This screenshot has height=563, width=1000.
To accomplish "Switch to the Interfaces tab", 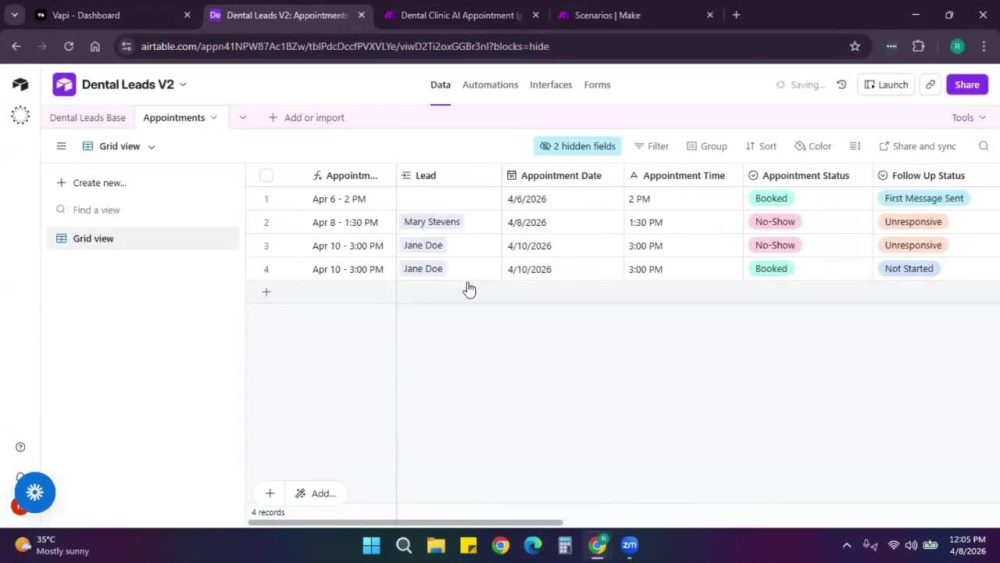I will [550, 84].
